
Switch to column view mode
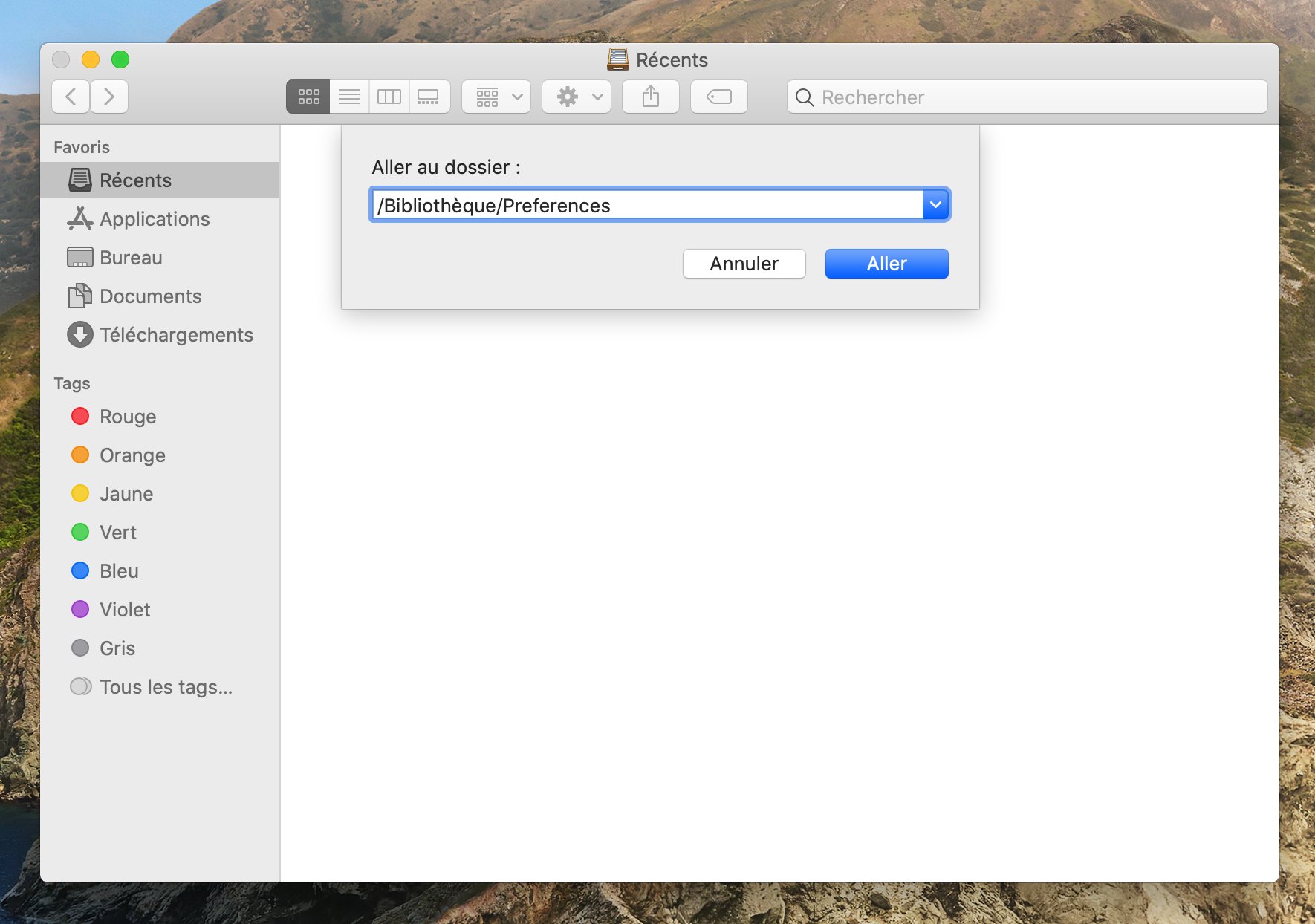click(389, 97)
